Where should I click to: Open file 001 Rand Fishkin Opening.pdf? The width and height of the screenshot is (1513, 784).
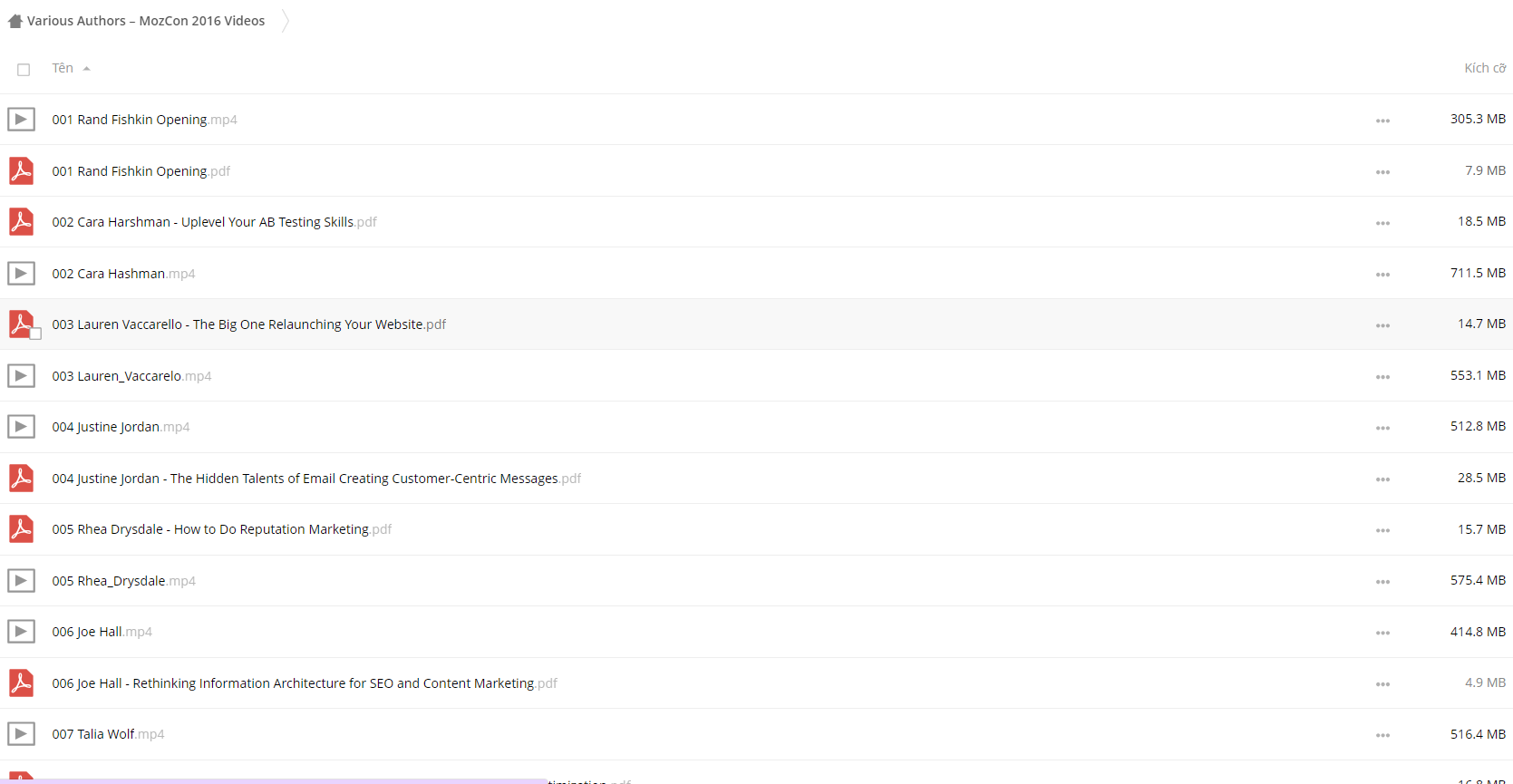141,171
